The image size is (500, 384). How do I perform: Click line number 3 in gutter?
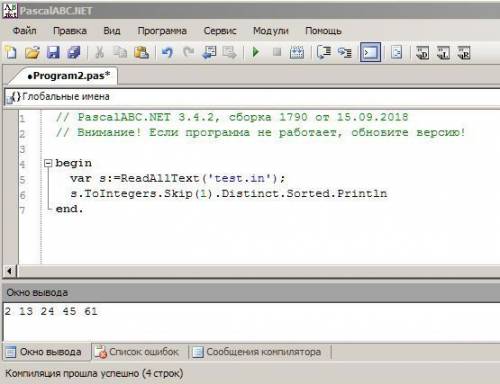[22, 149]
